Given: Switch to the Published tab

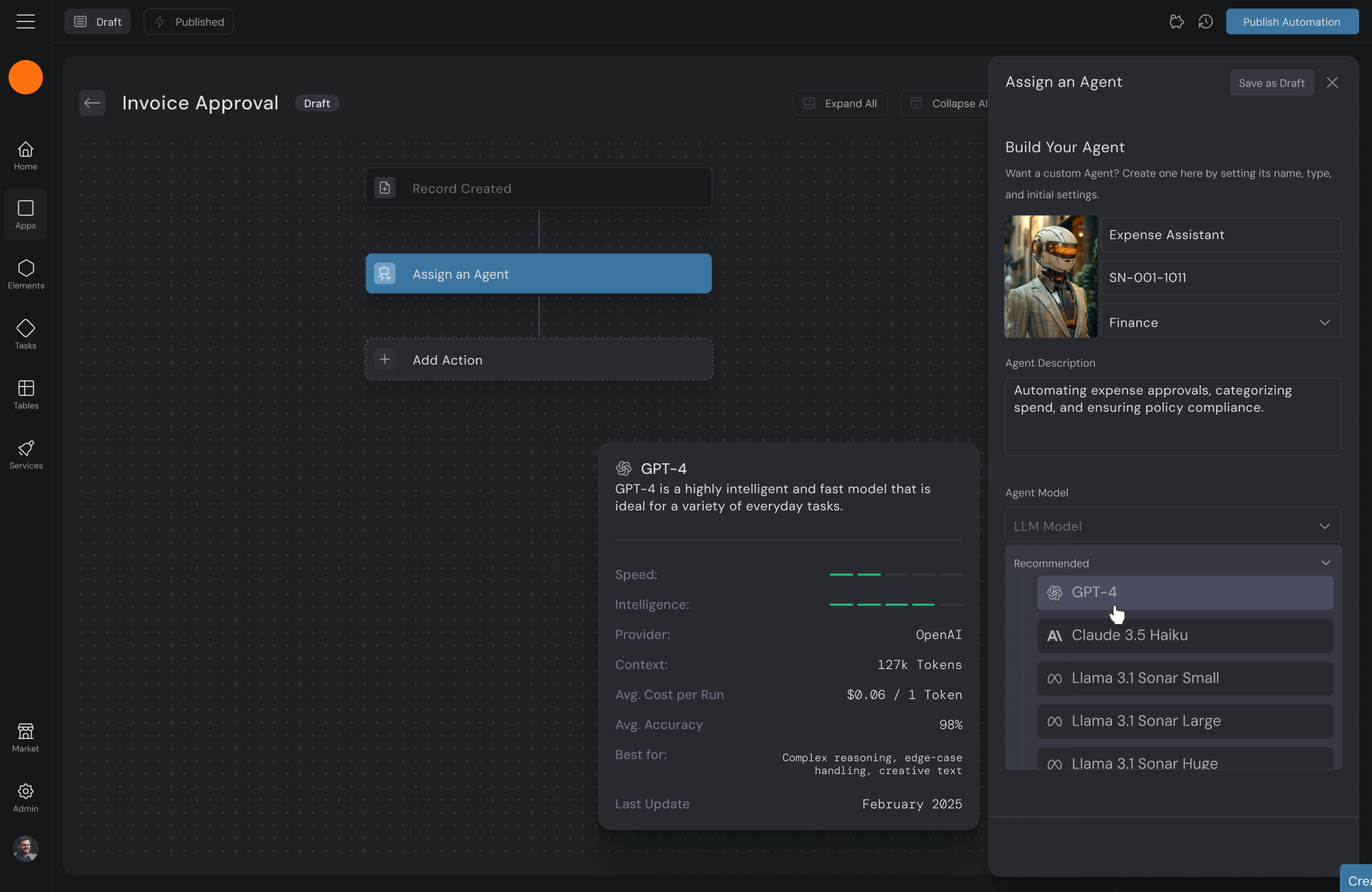Looking at the screenshot, I should pos(188,21).
